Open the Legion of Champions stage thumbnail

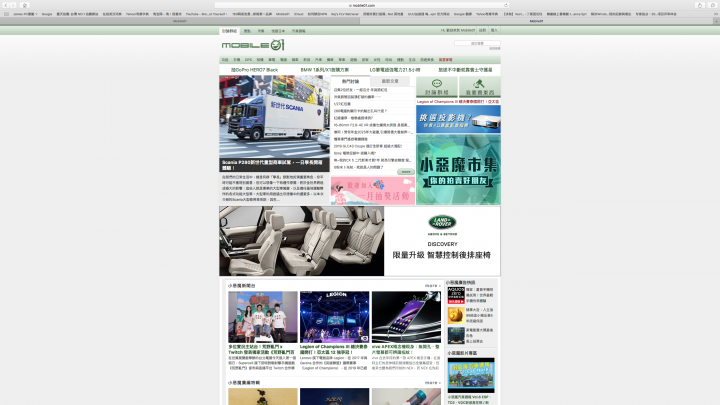point(334,317)
